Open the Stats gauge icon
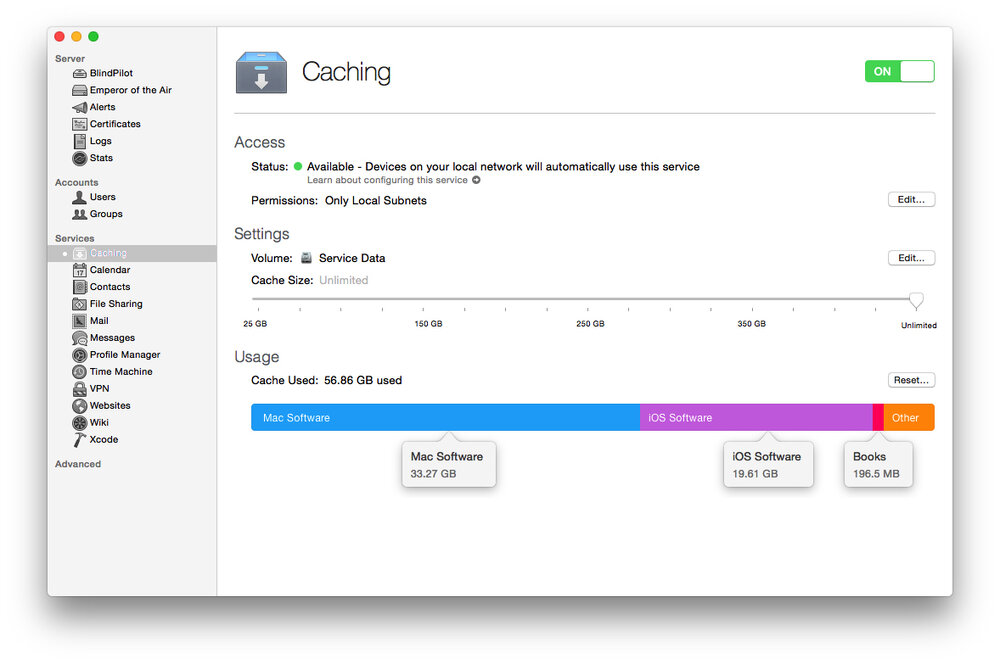Image resolution: width=1000 pixels, height=664 pixels. pyautogui.click(x=80, y=158)
